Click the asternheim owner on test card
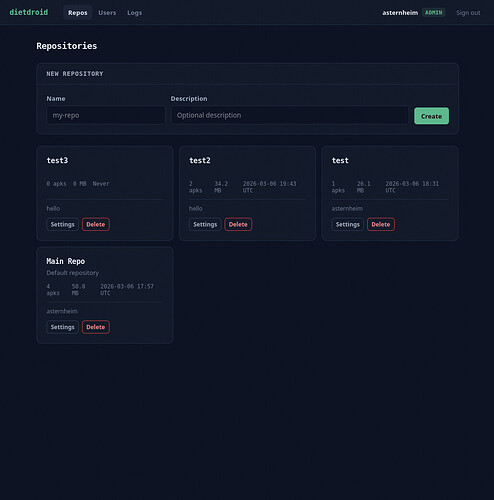This screenshot has width=494, height=500. tap(347, 208)
